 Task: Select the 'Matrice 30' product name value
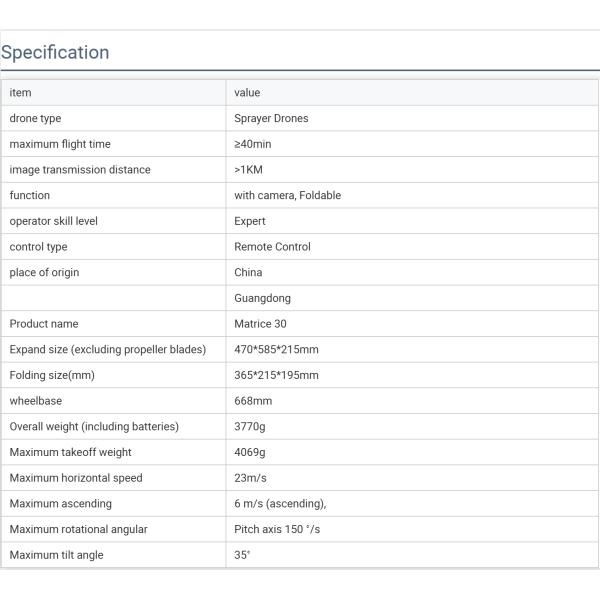point(260,324)
